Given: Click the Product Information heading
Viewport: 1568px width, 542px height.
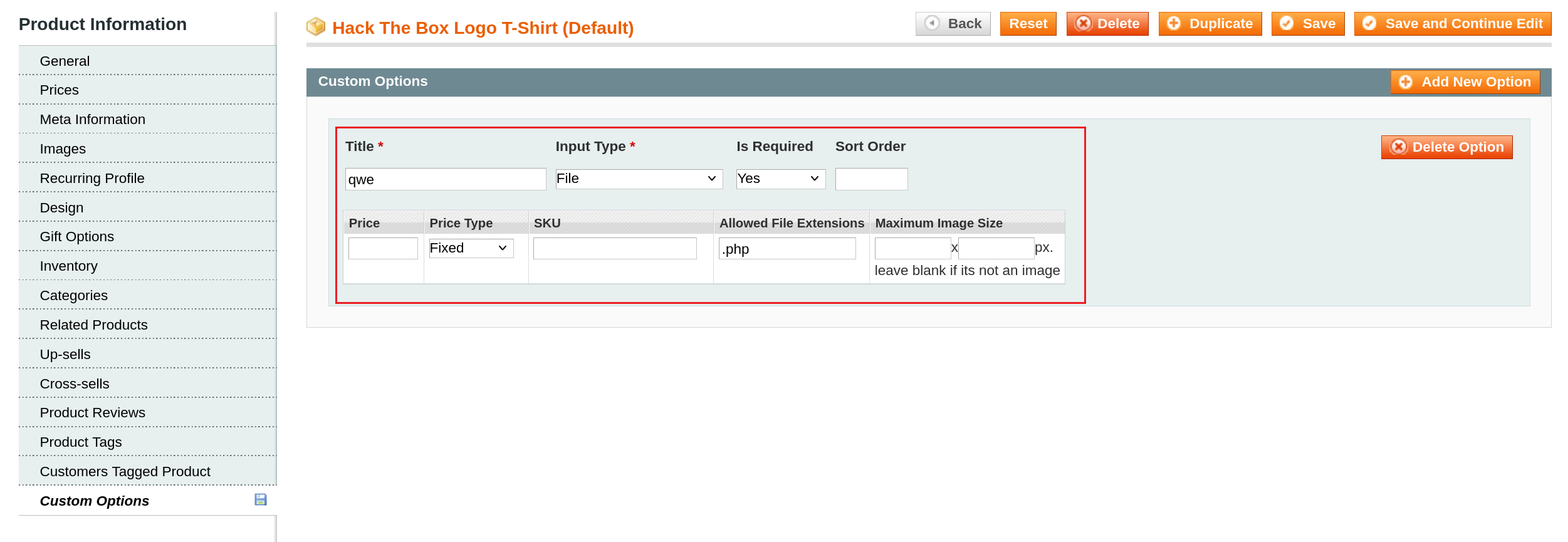Looking at the screenshot, I should coord(103,24).
